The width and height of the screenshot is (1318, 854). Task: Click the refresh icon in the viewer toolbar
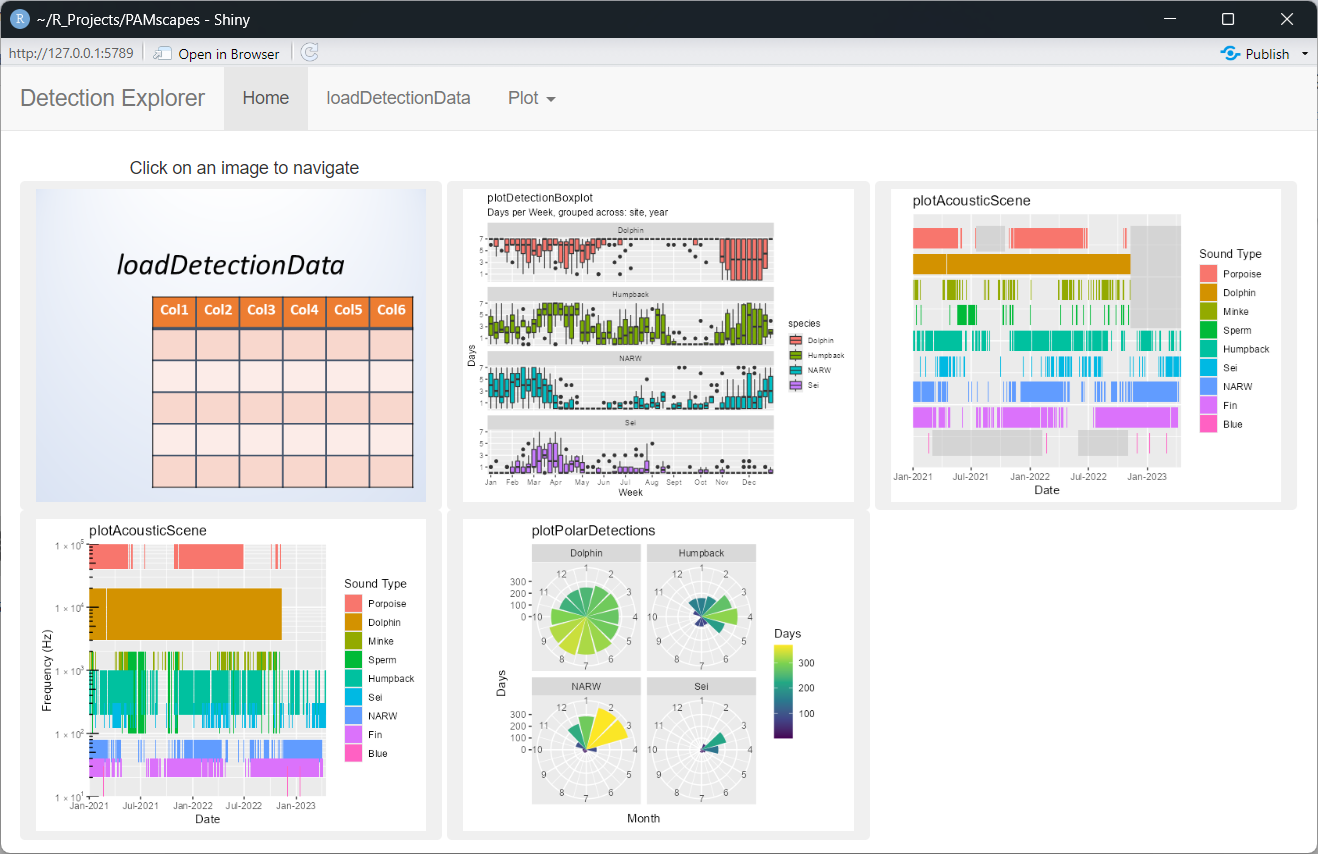coord(310,53)
